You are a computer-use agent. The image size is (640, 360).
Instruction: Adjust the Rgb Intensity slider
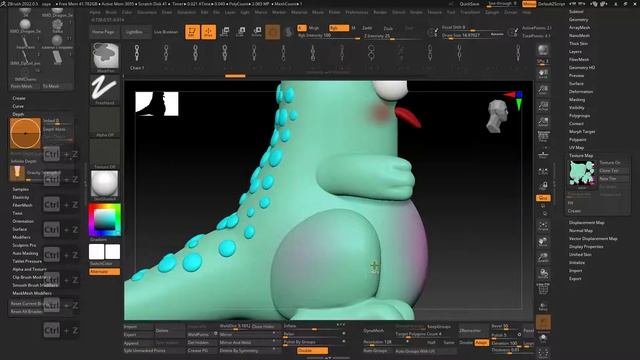click(x=329, y=36)
